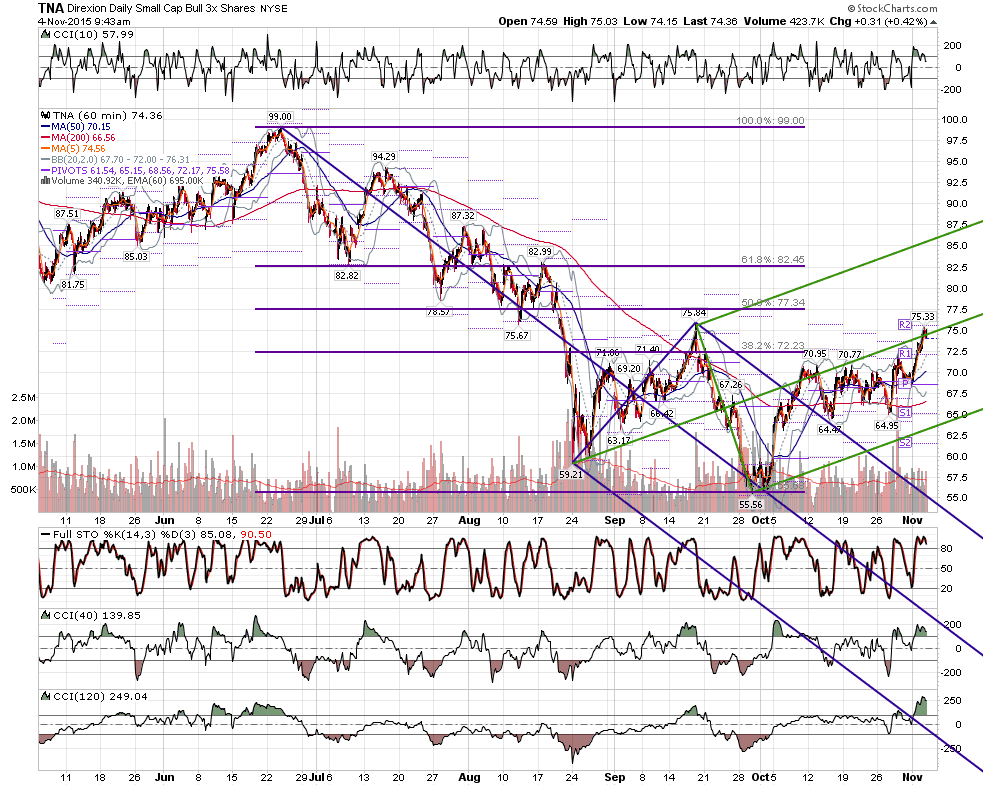Click the 85.03 price label
Screen dimensions: 983x785
click(135, 256)
